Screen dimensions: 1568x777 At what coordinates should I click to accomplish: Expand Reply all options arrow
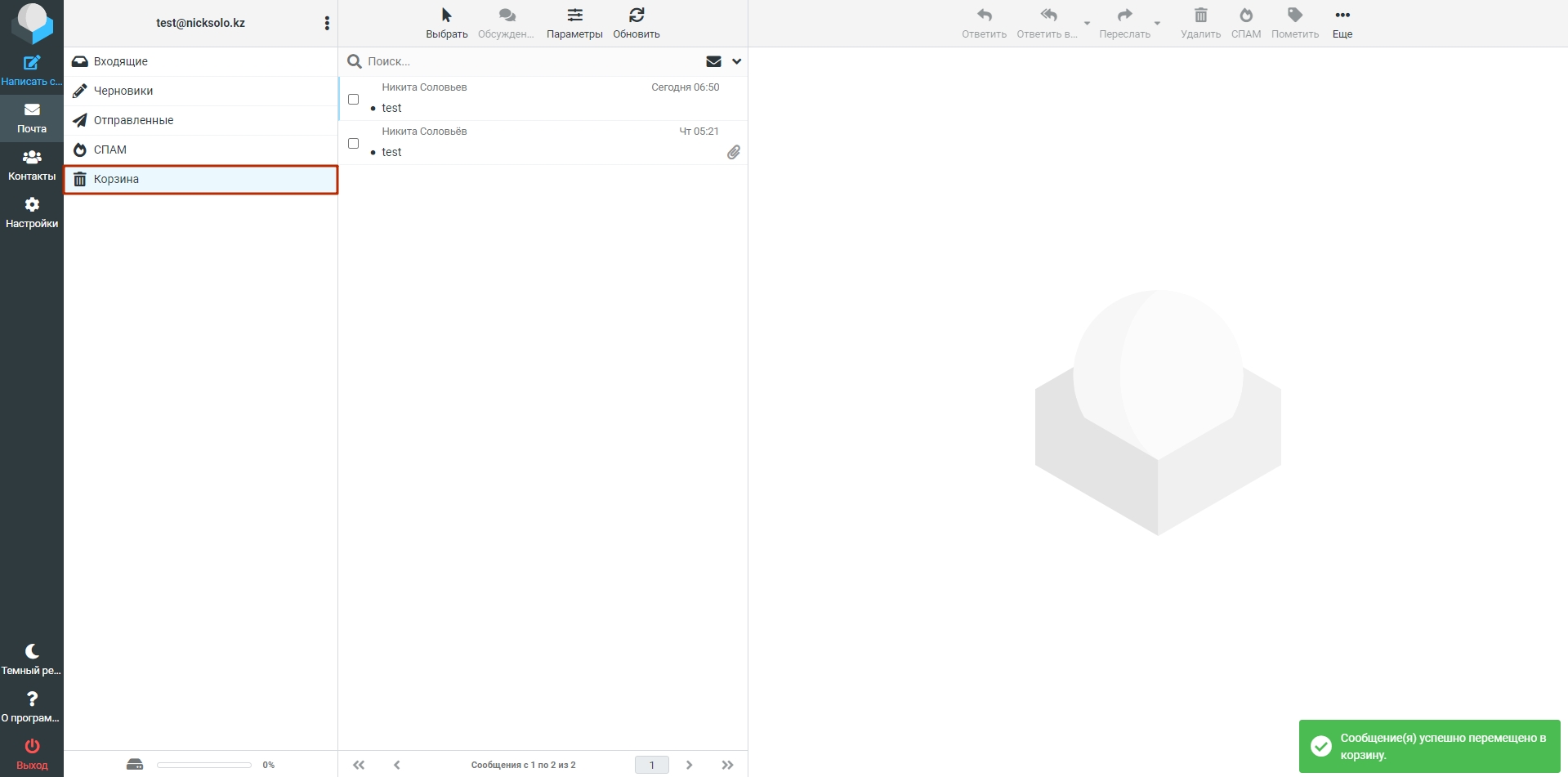click(1087, 23)
